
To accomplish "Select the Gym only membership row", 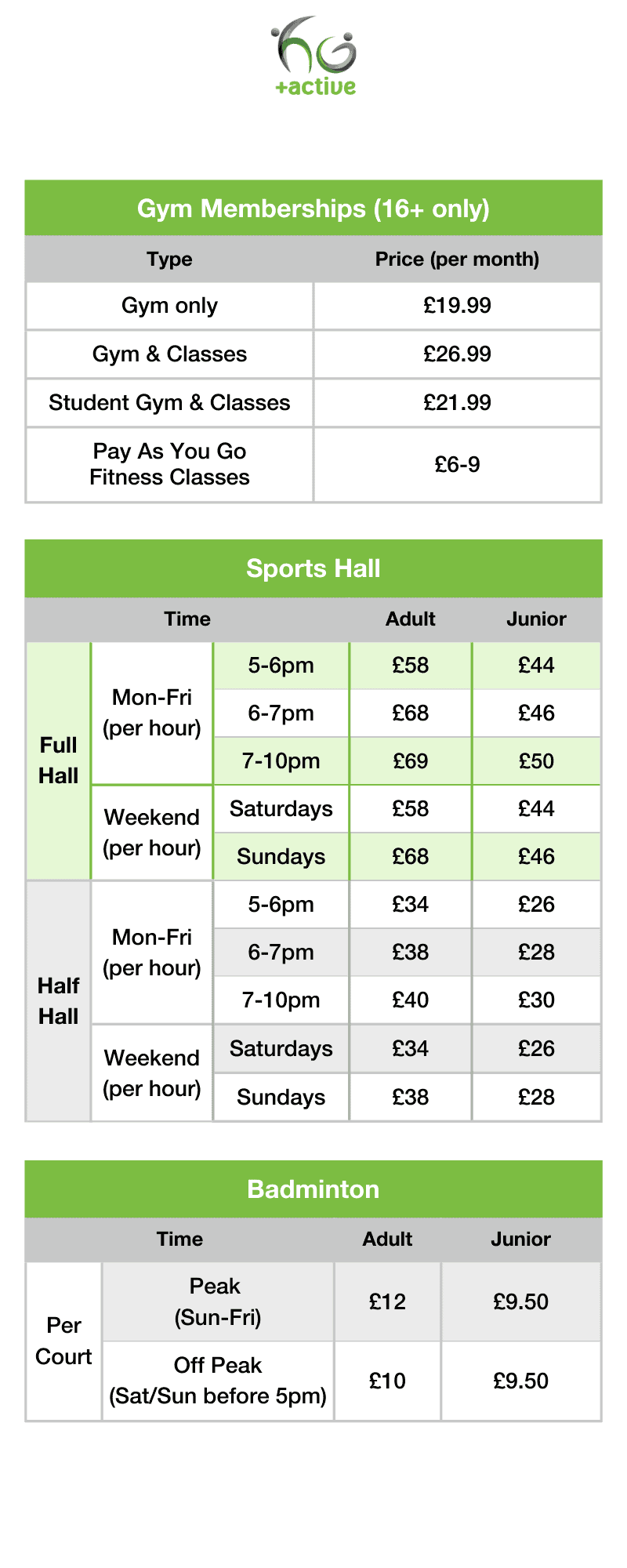I will click(x=169, y=306).
